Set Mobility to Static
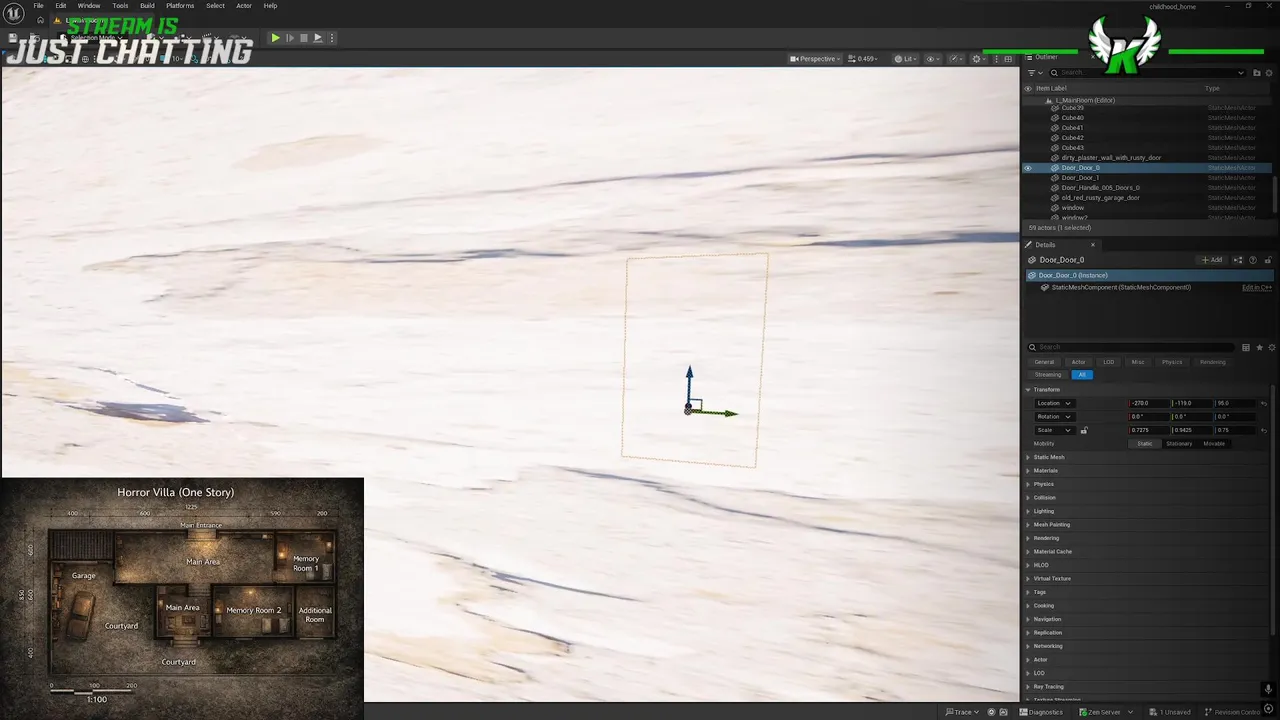Image resolution: width=1280 pixels, height=720 pixels. click(x=1145, y=444)
